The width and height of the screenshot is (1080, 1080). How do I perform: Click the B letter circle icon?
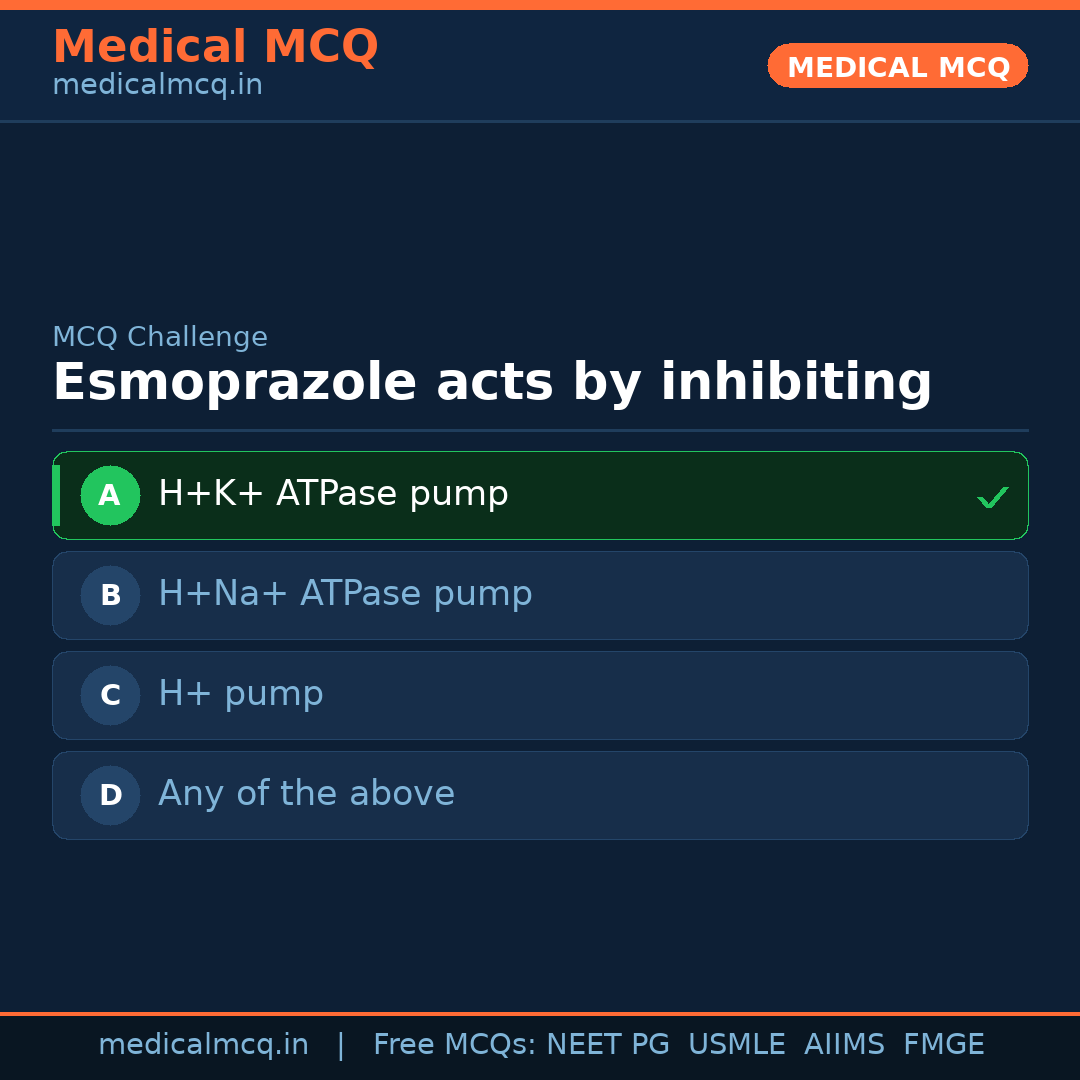coord(110,595)
